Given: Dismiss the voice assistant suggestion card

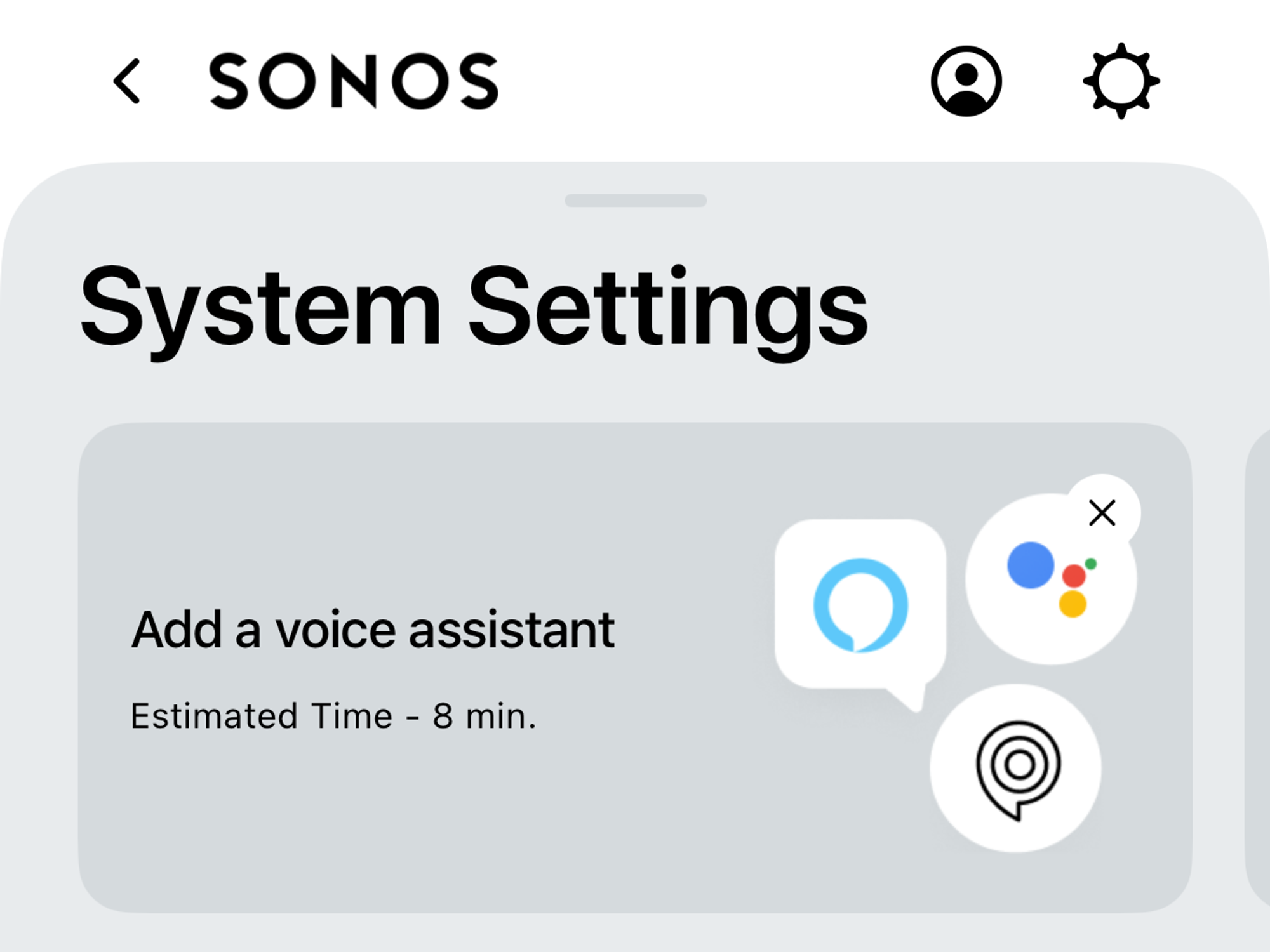Looking at the screenshot, I should pos(1100,512).
